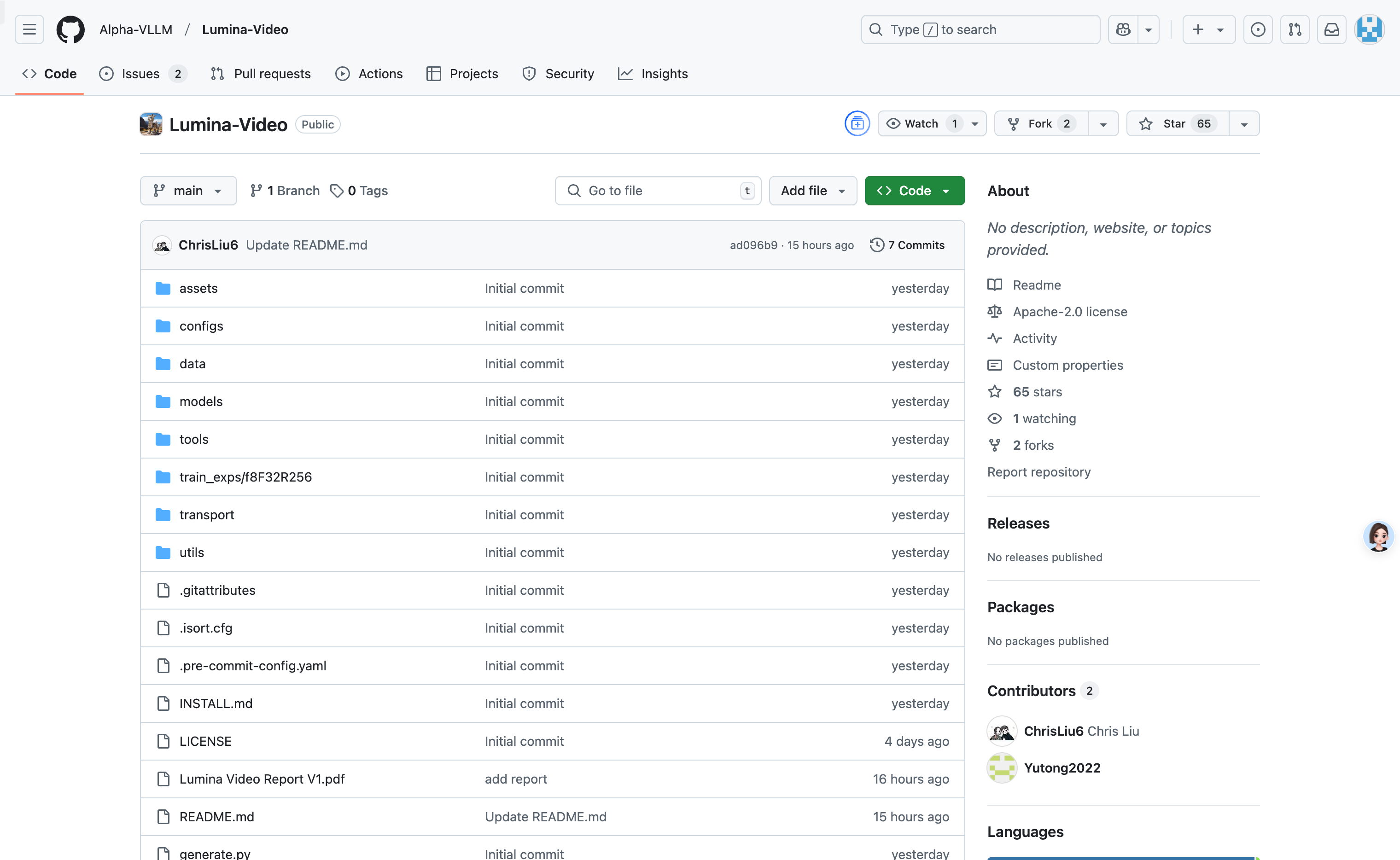This screenshot has height=860, width=1400.
Task: Switch to the Code tab
Action: [x=49, y=74]
